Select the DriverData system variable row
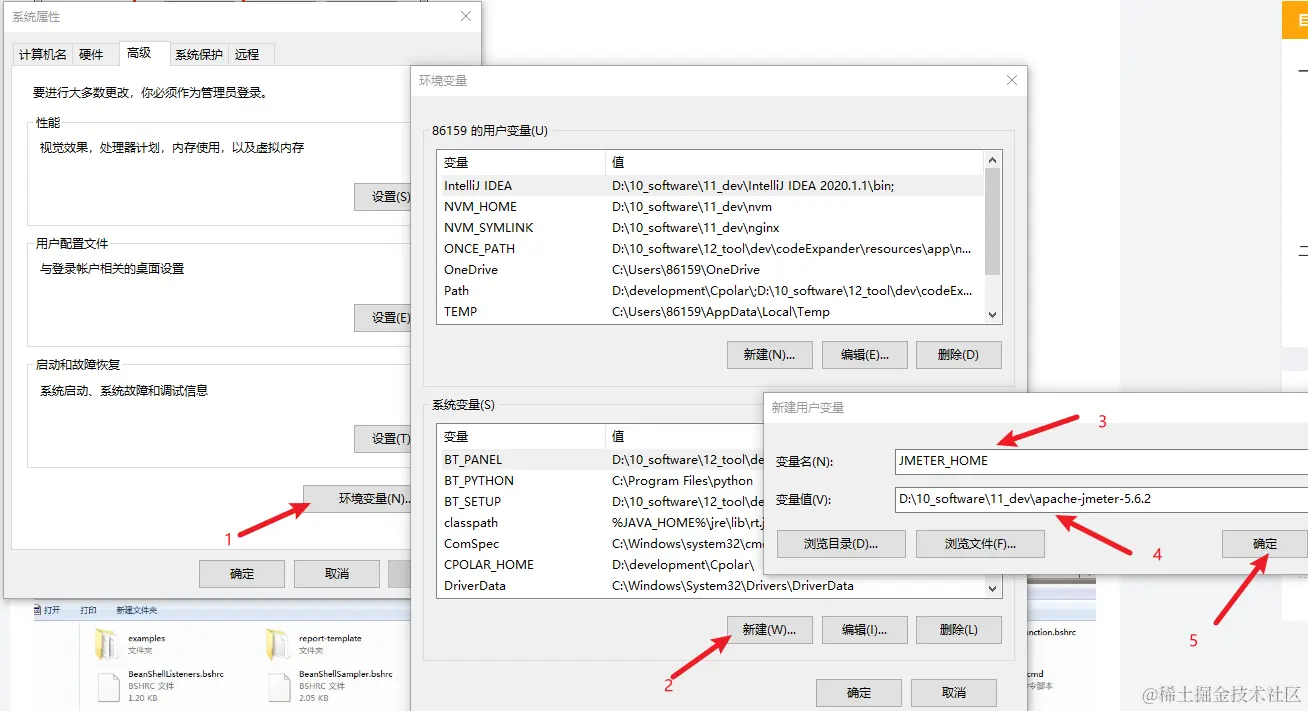Viewport: 1308px width, 711px height. 711,586
